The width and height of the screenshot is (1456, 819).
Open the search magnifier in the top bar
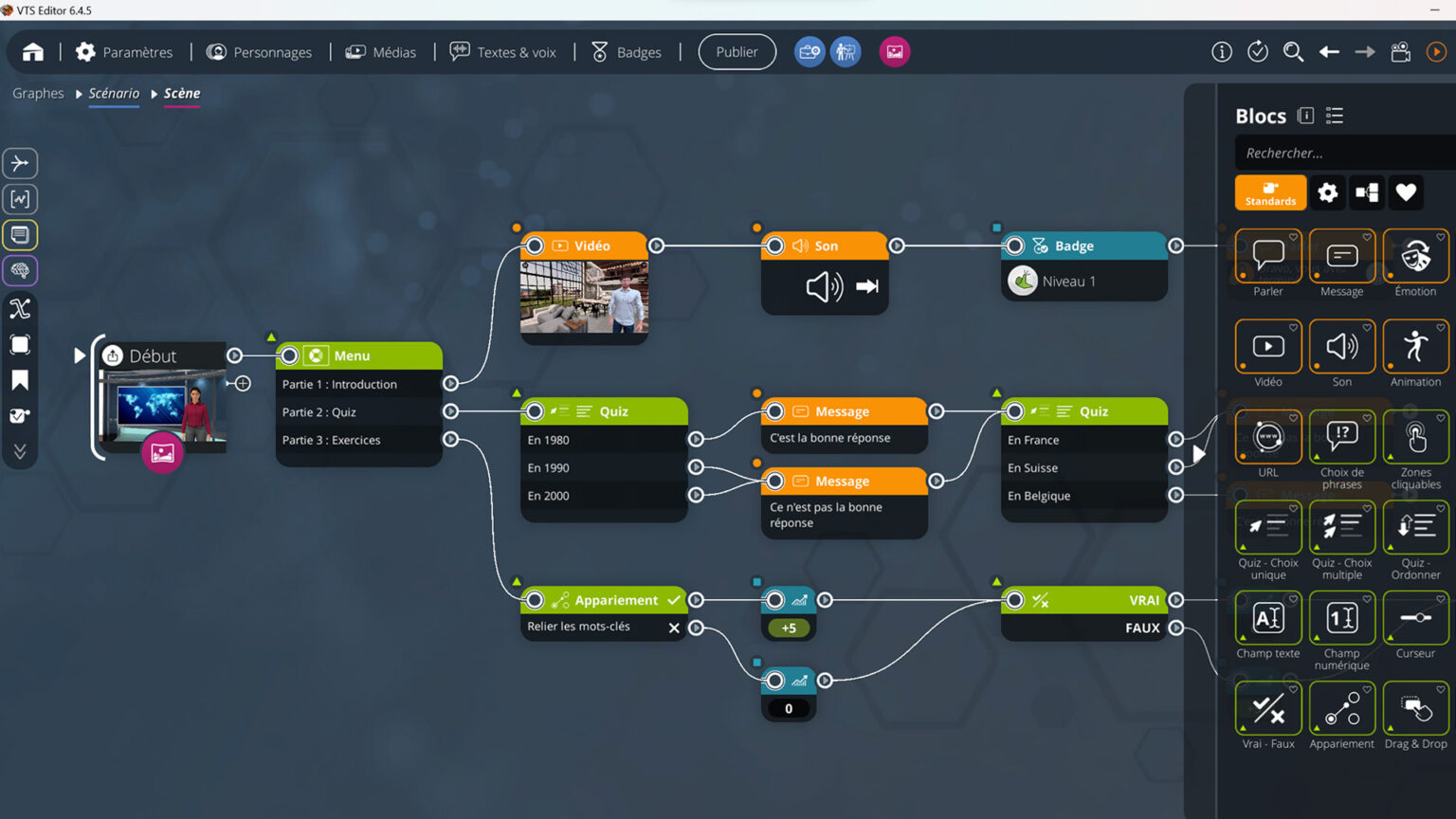(x=1293, y=52)
